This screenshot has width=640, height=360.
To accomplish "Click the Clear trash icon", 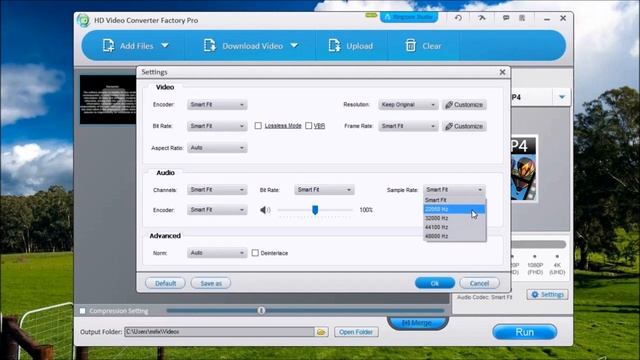I will click(411, 46).
